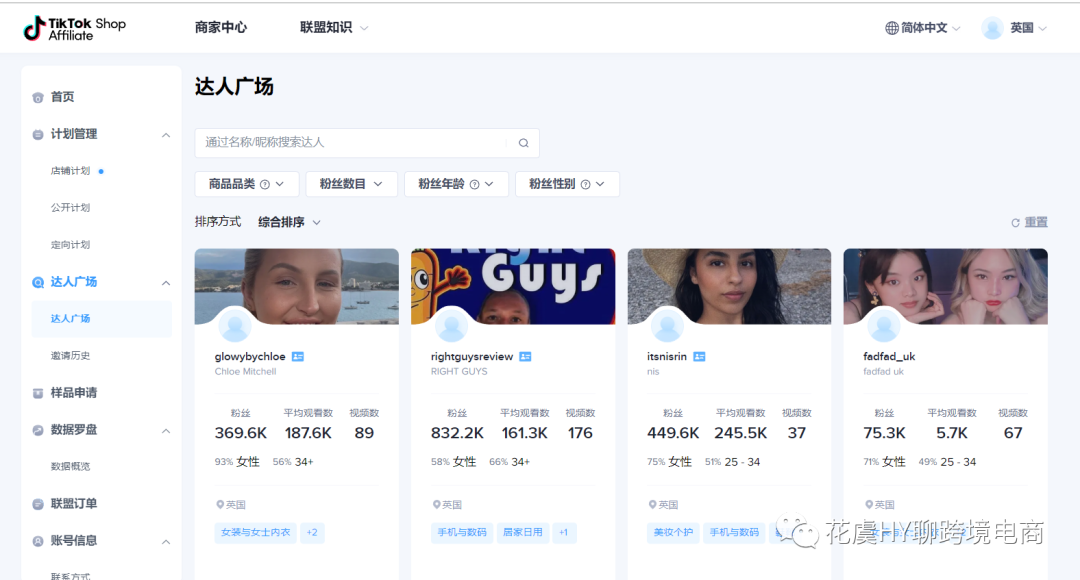Open 商家中心 in the top navigation
The height and width of the screenshot is (580, 1080).
221,28
